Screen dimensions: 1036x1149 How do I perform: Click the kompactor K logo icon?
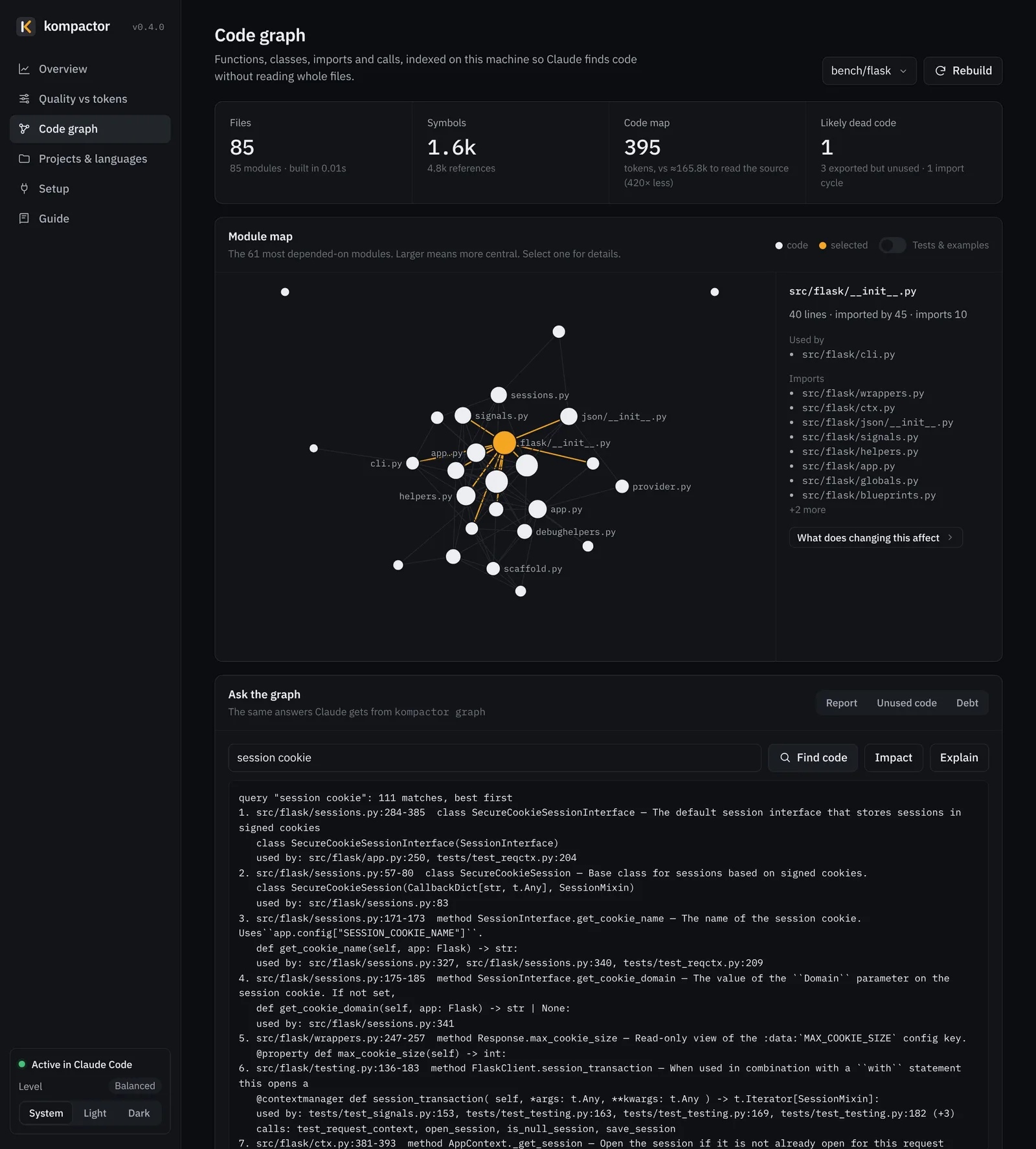pyautogui.click(x=26, y=27)
